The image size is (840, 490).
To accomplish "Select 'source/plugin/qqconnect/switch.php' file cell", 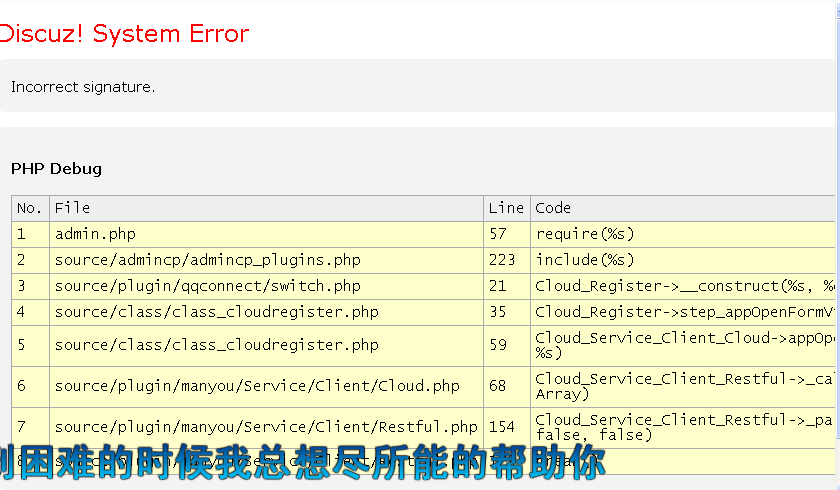I will [x=266, y=287].
